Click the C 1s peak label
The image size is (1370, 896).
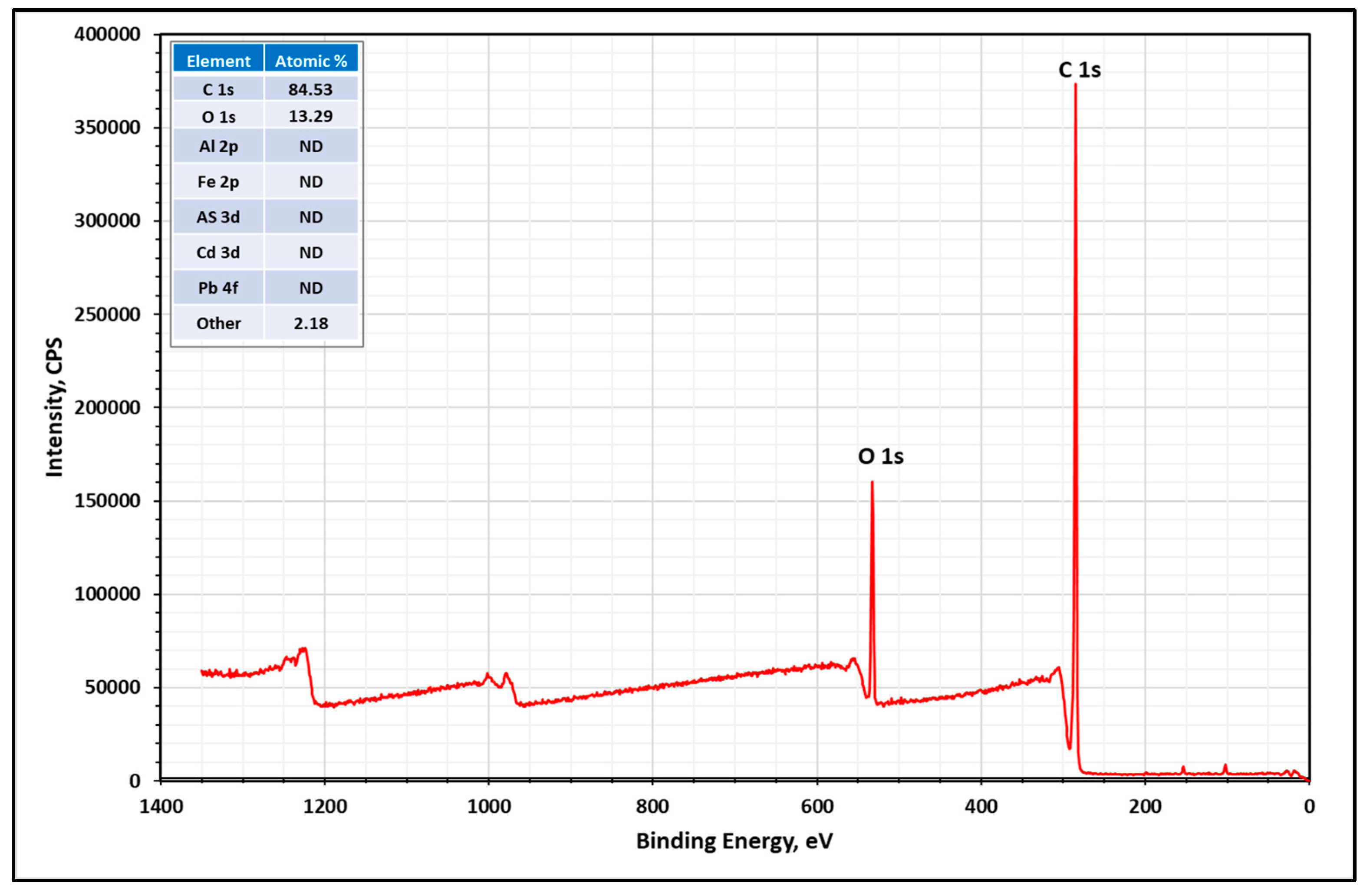point(1080,70)
